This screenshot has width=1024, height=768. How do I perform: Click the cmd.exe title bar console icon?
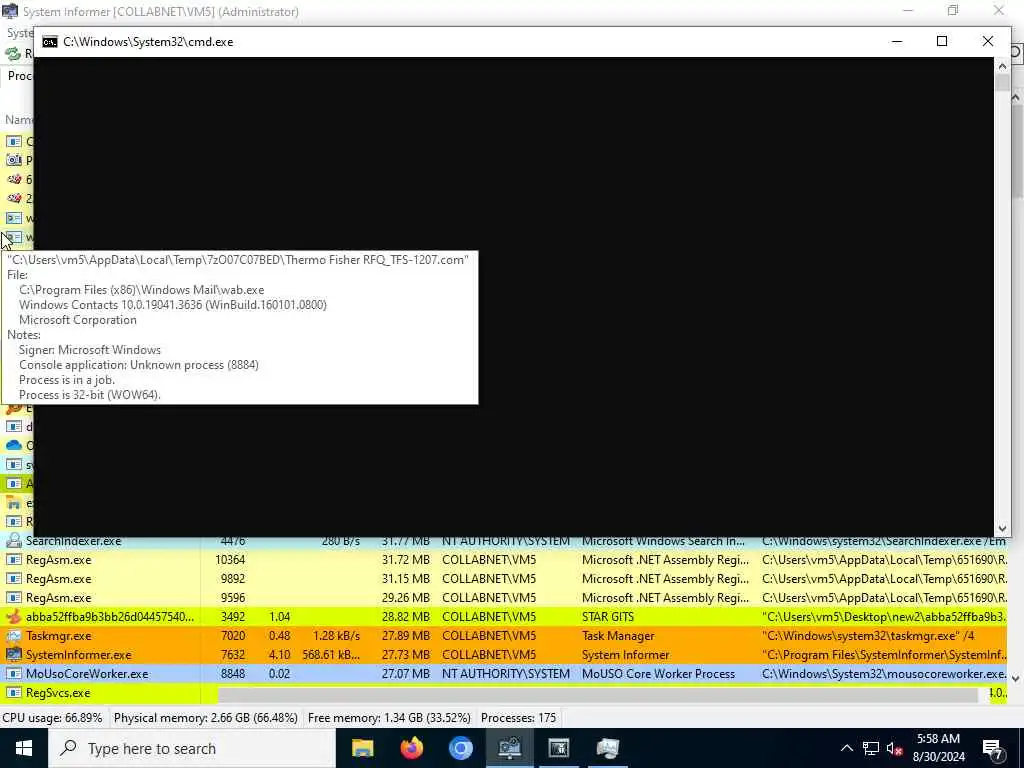(50, 42)
